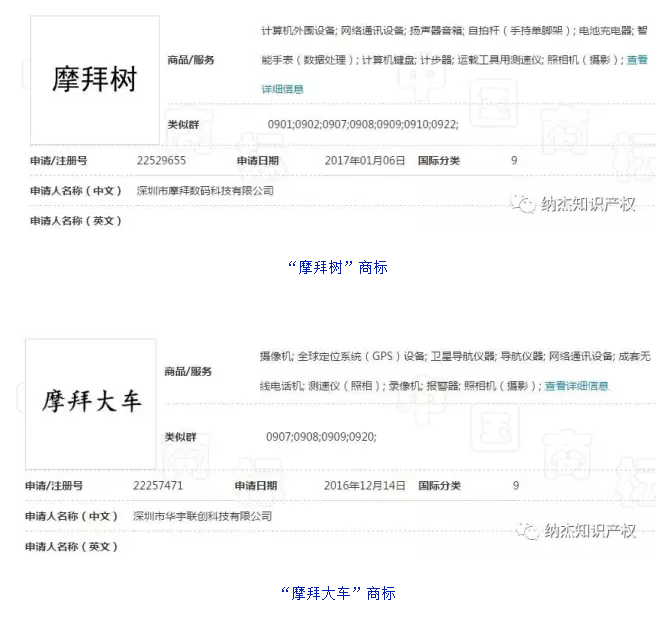Click the 详细信息 link under 摩拜树 goods
The height and width of the screenshot is (629, 668).
(282, 89)
